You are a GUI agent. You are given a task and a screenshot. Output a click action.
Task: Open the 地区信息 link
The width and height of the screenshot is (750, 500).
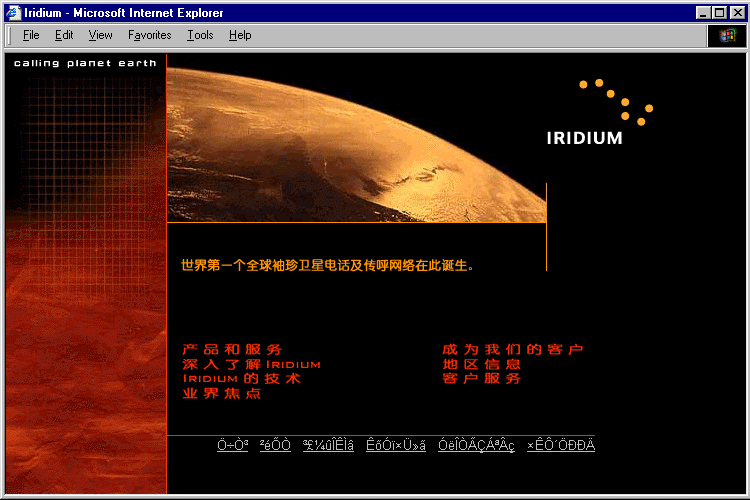click(481, 365)
